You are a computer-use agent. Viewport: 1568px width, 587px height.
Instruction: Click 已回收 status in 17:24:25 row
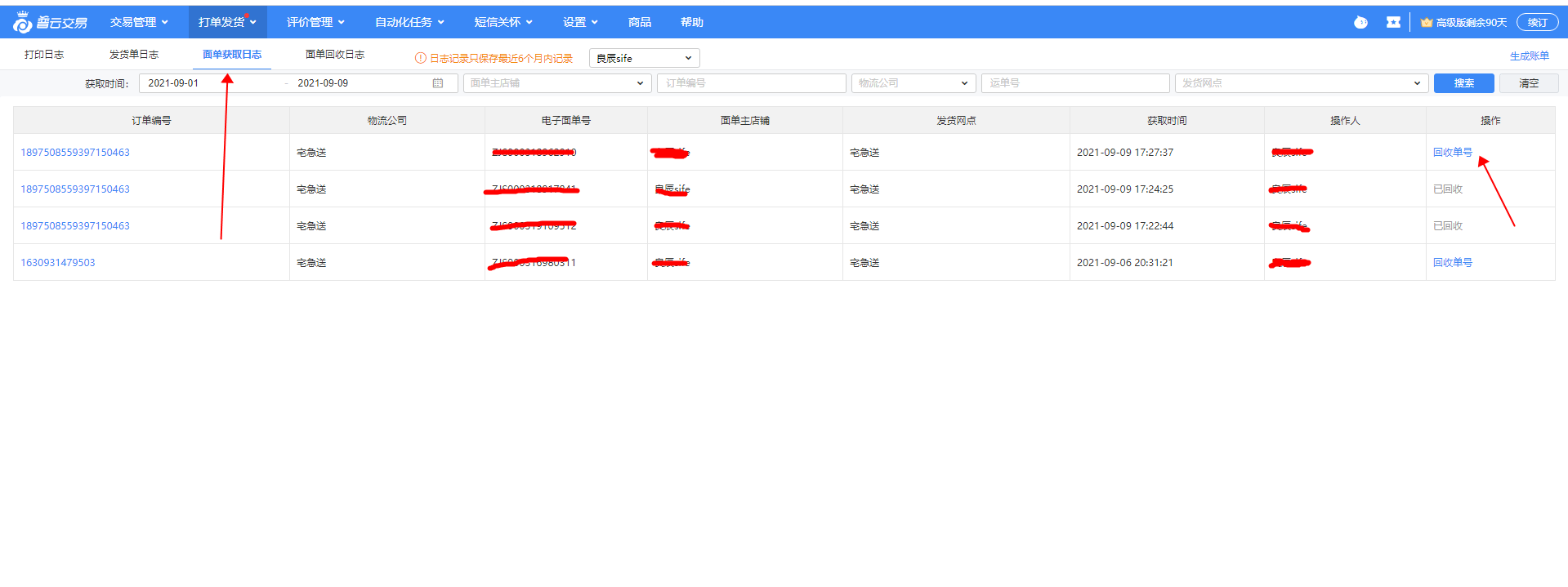pyautogui.click(x=1448, y=189)
